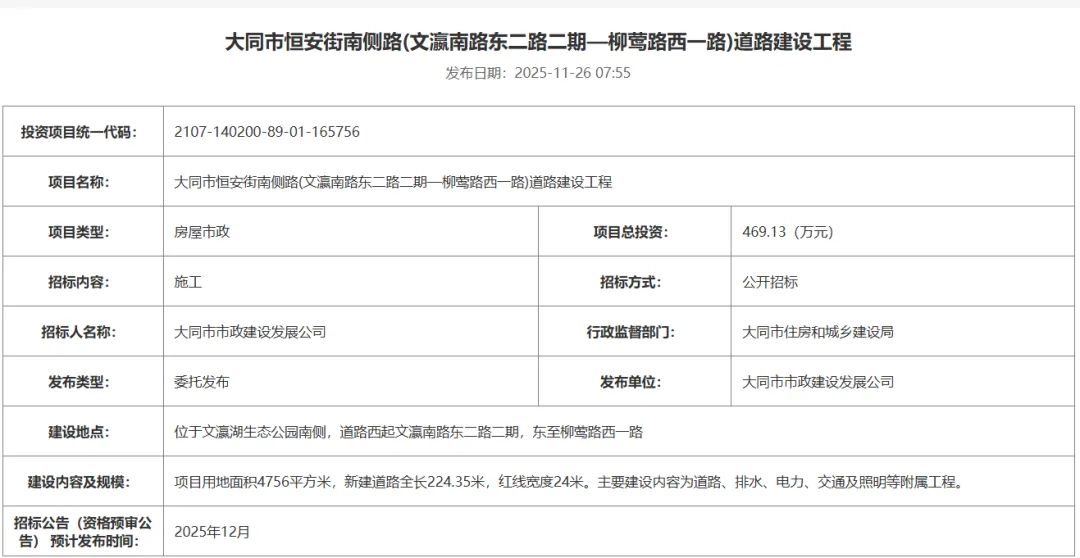Click the amount 469.13（万元）
The height and width of the screenshot is (558, 1080).
tap(788, 232)
